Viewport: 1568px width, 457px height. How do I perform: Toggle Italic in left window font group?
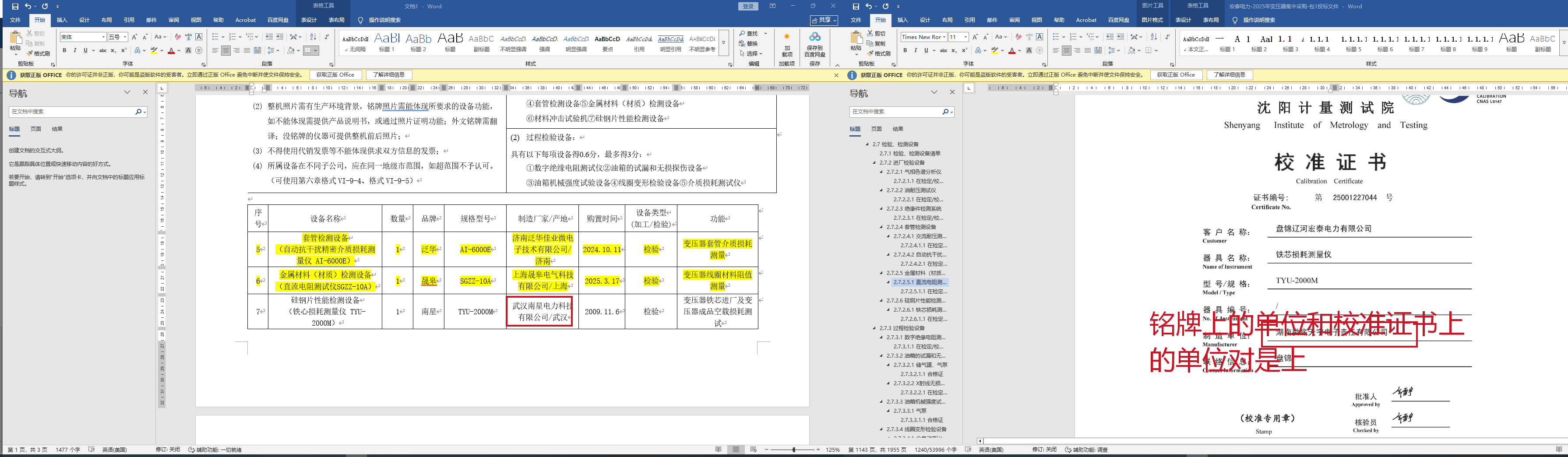(74, 50)
